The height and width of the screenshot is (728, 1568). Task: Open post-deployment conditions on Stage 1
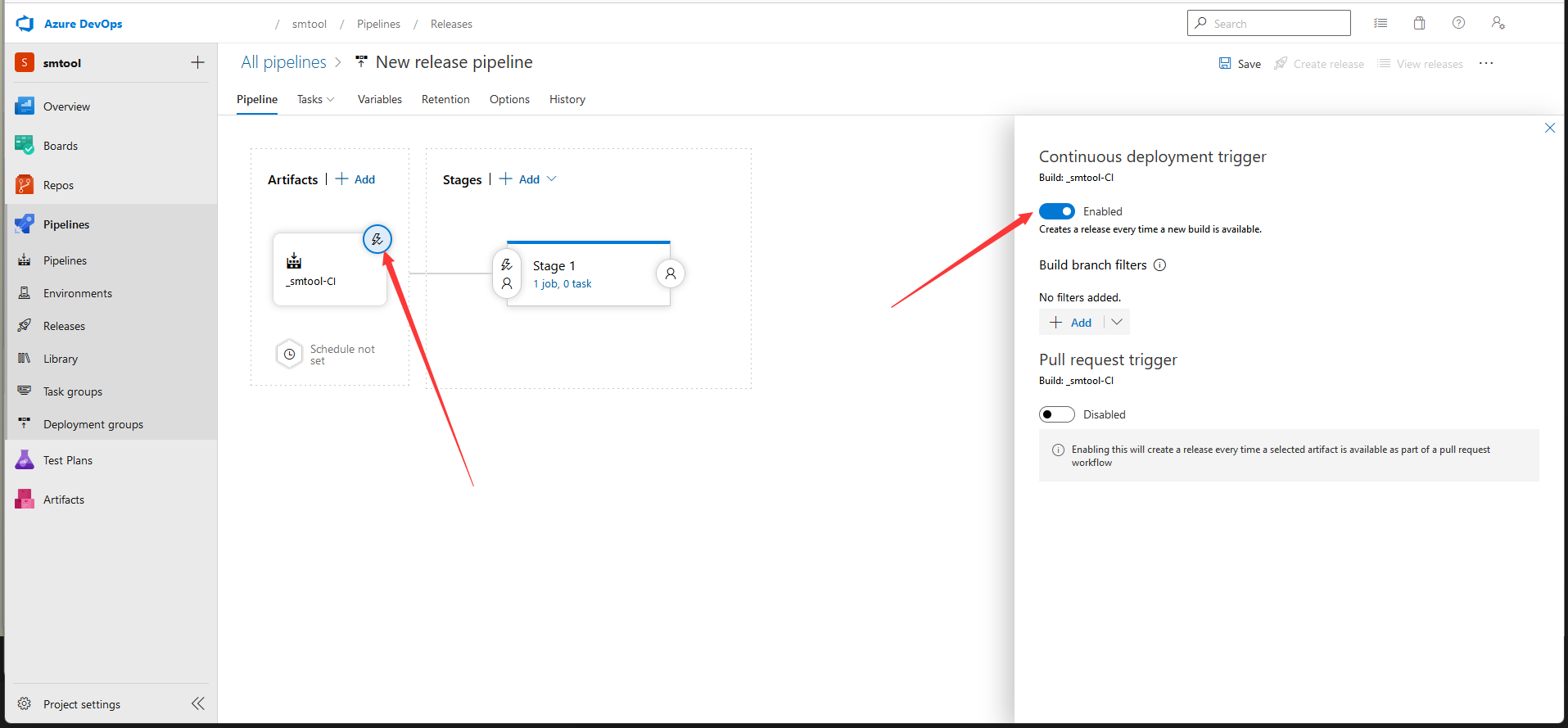[671, 274]
